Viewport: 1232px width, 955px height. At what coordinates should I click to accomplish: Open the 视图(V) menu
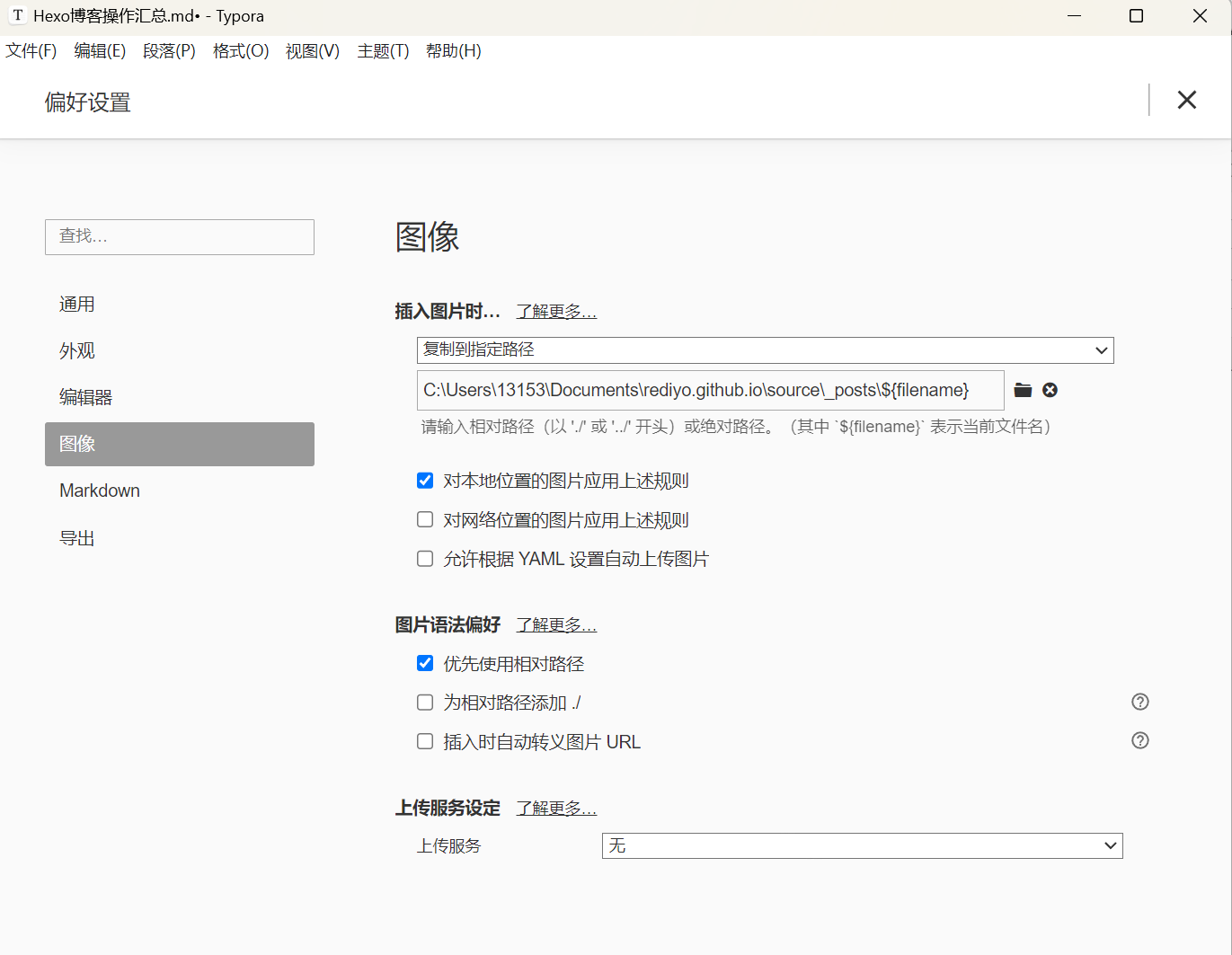coord(313,51)
